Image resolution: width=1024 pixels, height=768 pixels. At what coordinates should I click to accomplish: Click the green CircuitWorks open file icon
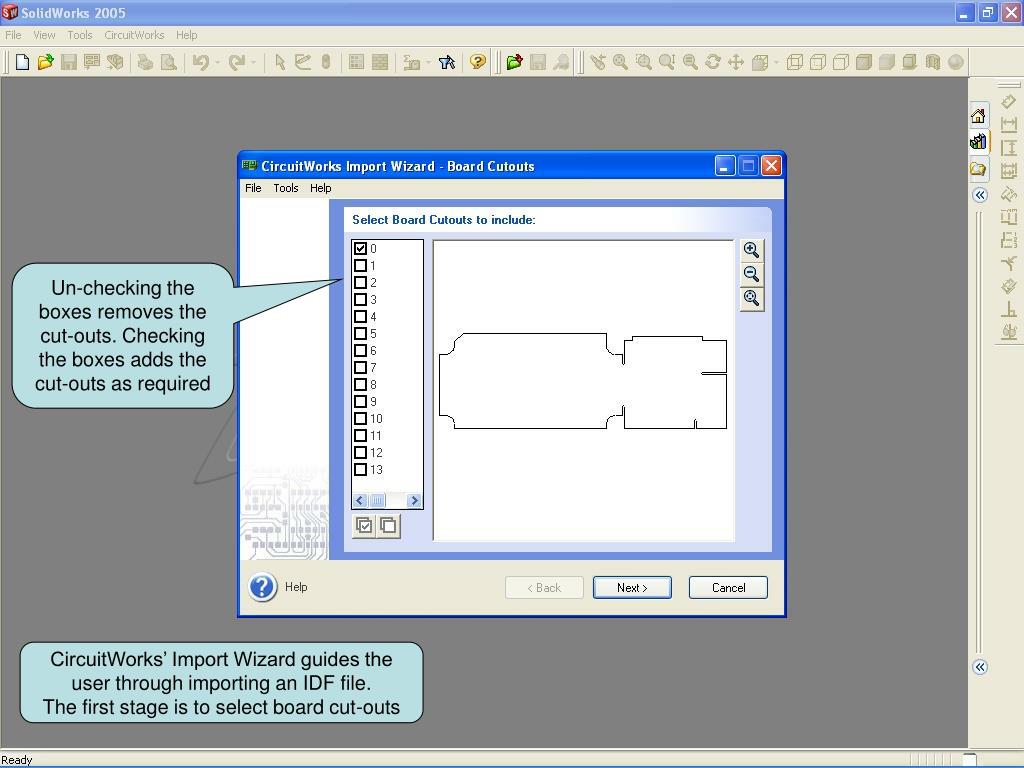click(515, 62)
